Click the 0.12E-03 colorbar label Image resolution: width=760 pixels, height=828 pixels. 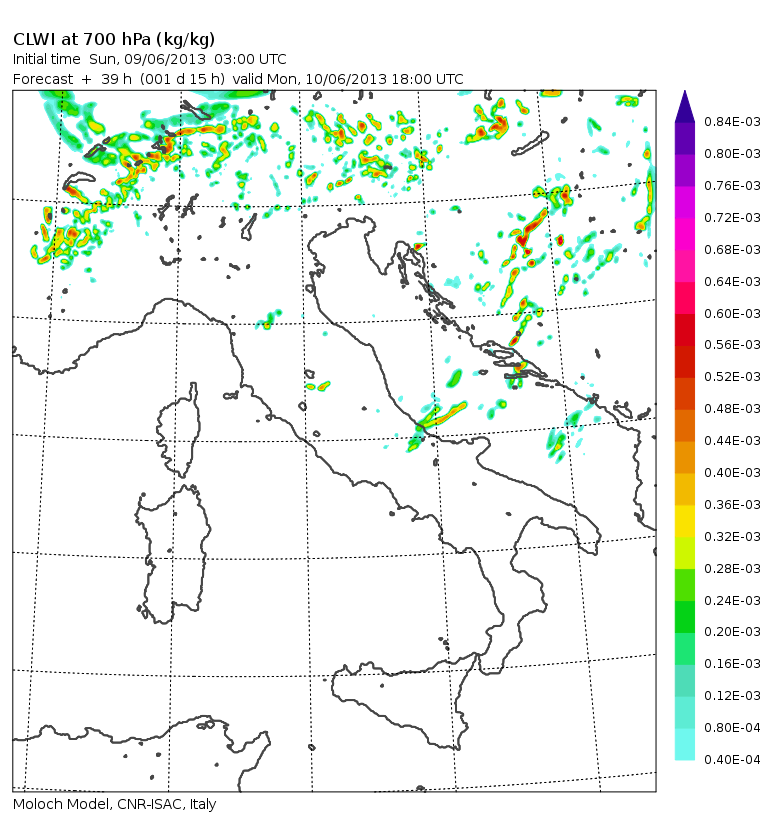pos(732,695)
